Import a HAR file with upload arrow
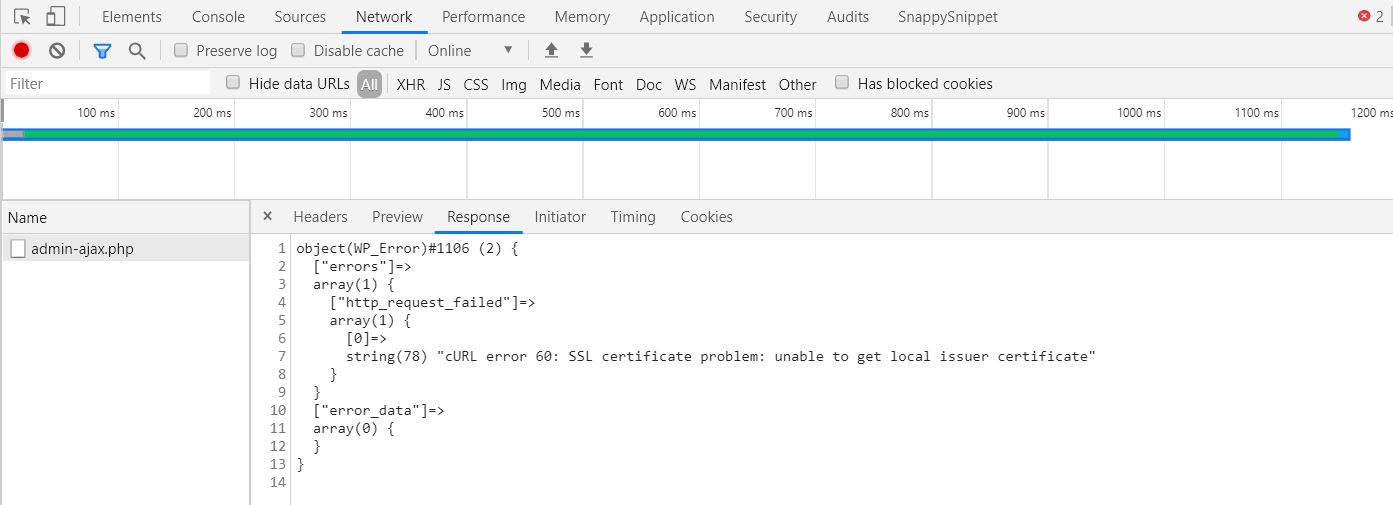Screen dimensions: 1393x505 pos(551,50)
